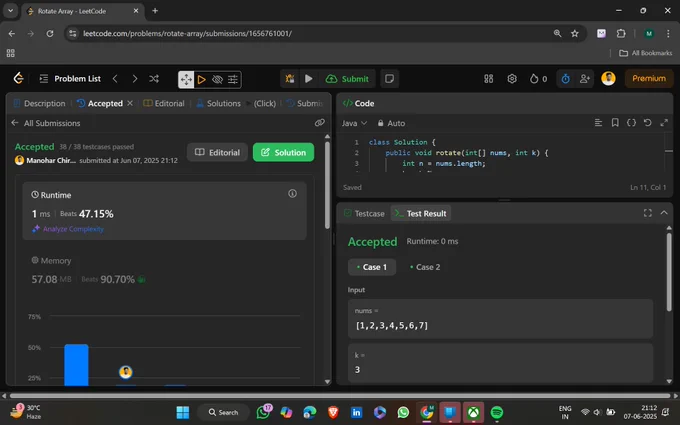Switch to the Solutions tab
Screen dimensions: 680x425
click(x=219, y=103)
